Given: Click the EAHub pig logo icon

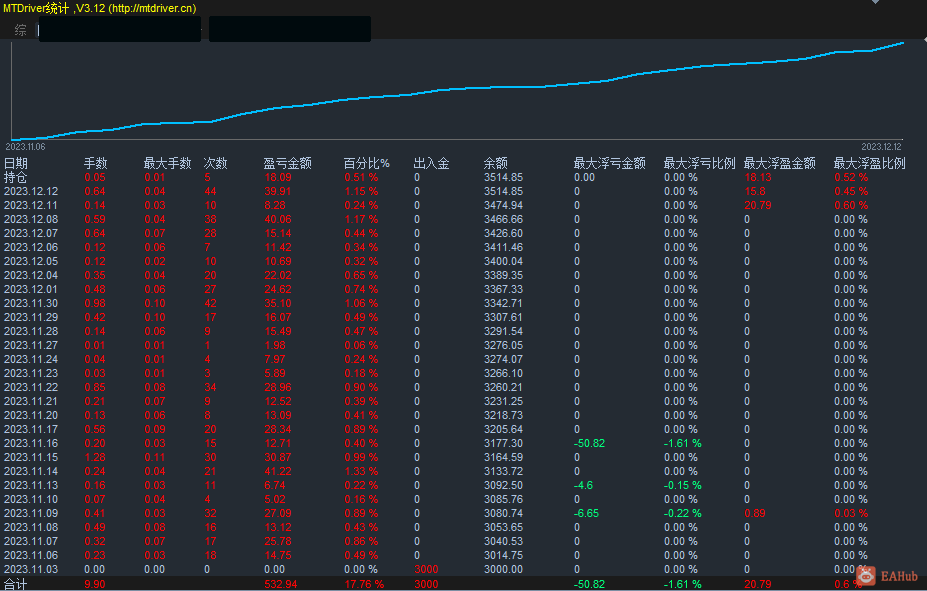Looking at the screenshot, I should (866, 575).
